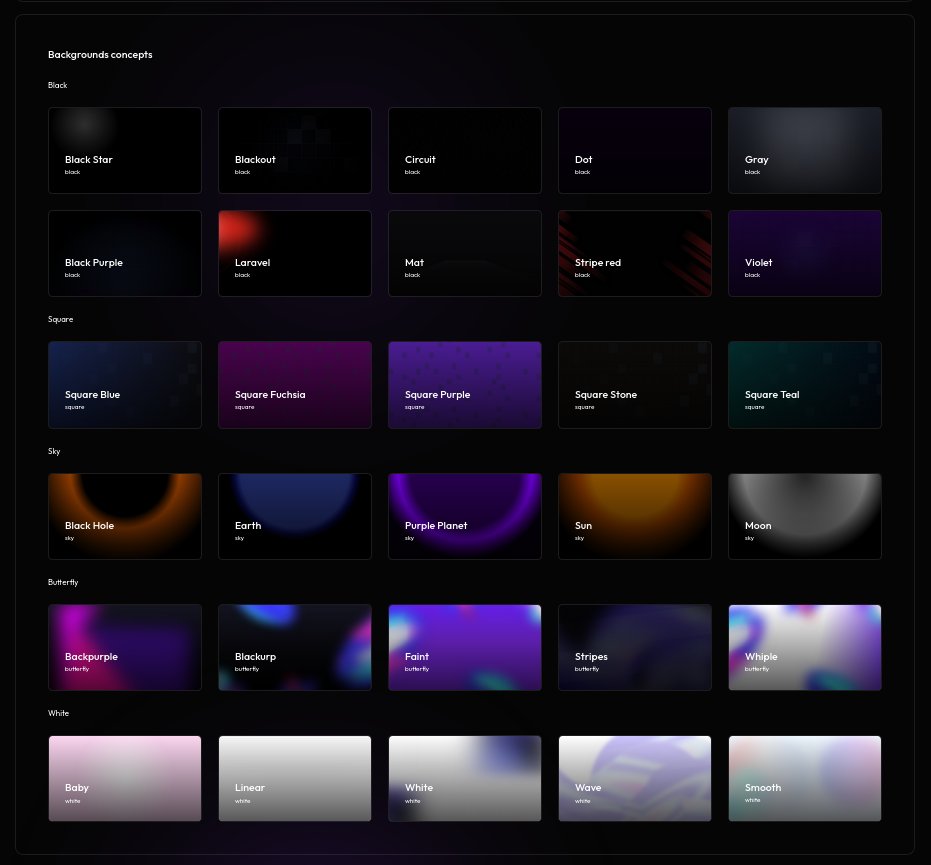931x865 pixels.
Task: Click the Earth sky background card
Action: pos(295,516)
